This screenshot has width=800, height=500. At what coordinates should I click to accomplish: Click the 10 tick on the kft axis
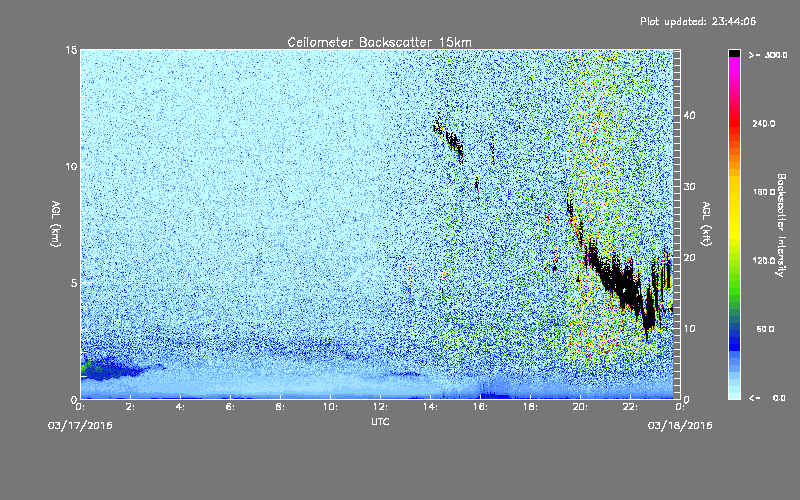point(689,329)
